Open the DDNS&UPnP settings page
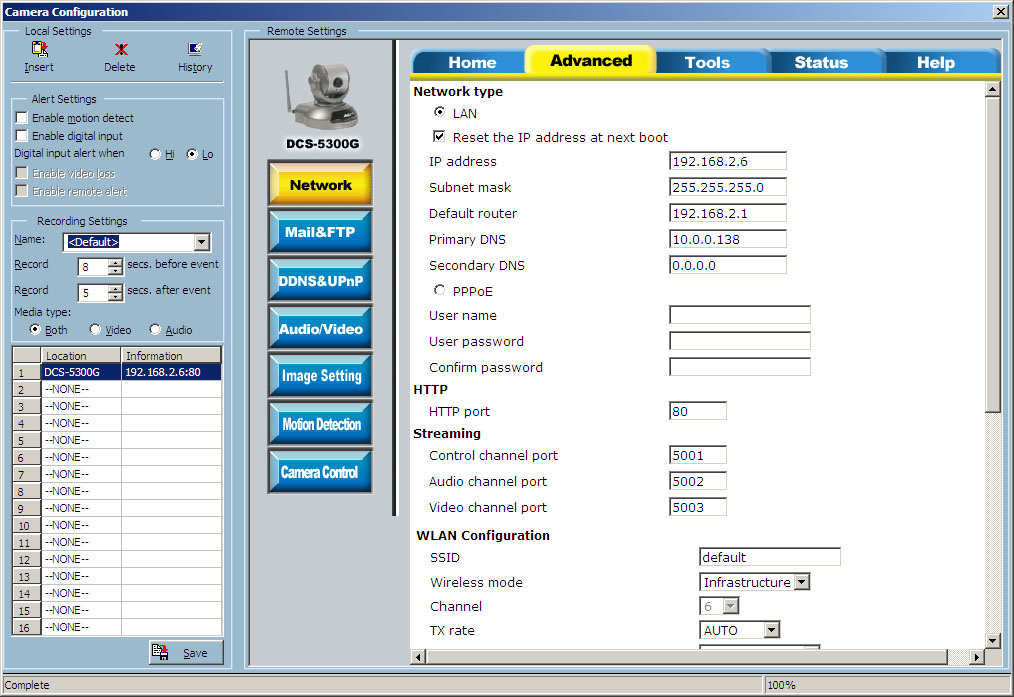The width and height of the screenshot is (1014, 697). 320,281
